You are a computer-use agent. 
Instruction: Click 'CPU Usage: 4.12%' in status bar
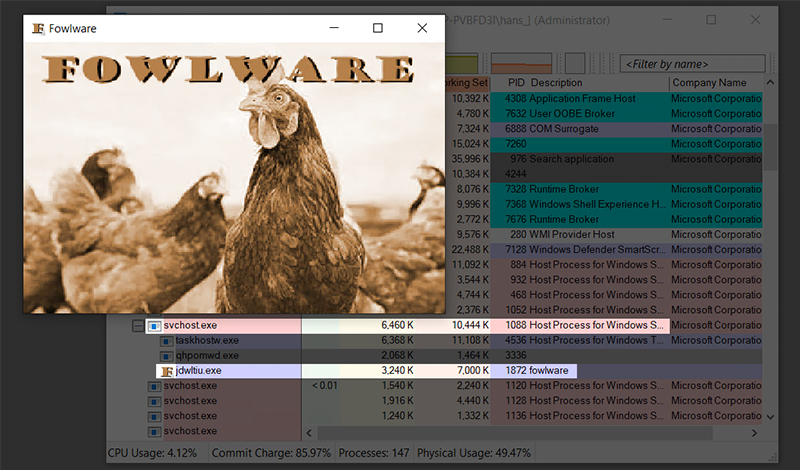[x=152, y=453]
